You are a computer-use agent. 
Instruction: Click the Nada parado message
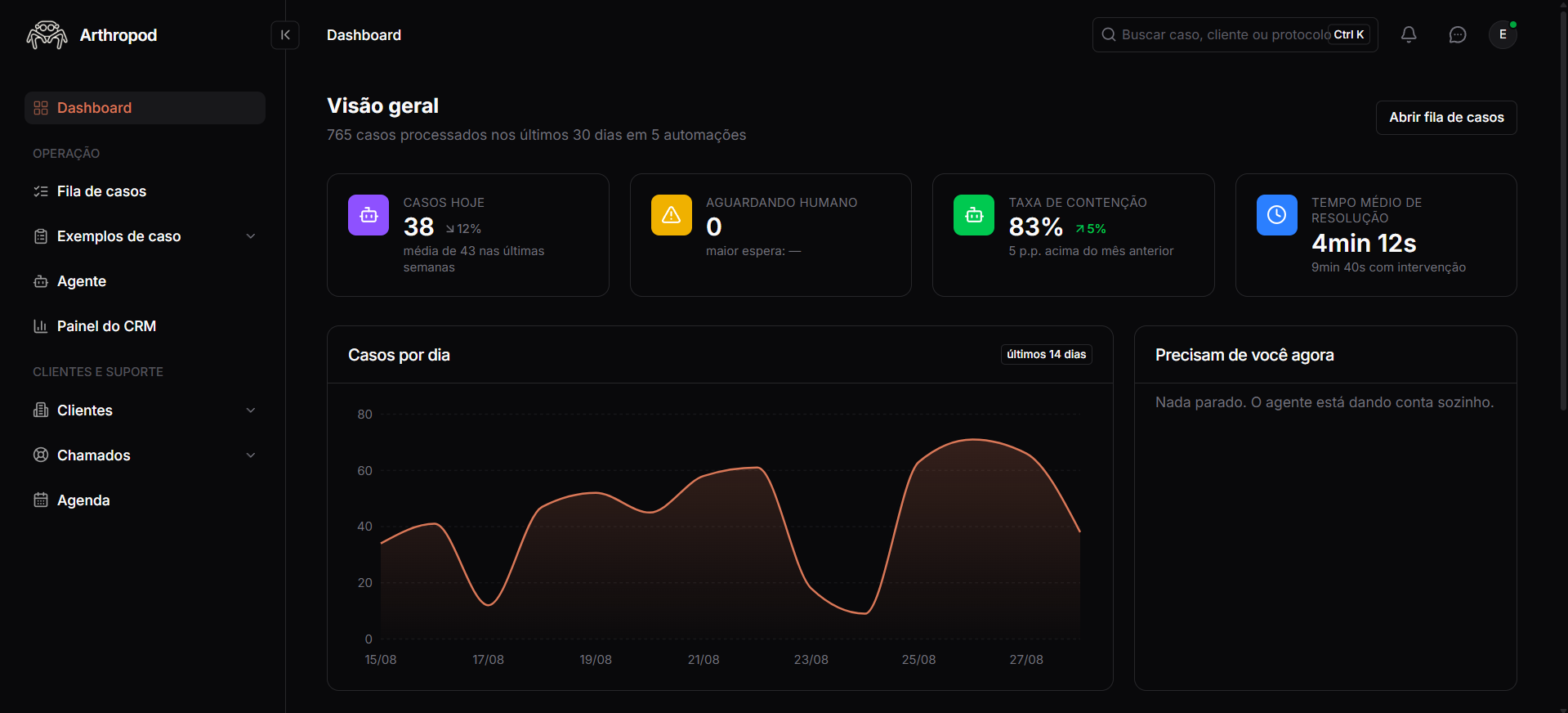pos(1325,402)
